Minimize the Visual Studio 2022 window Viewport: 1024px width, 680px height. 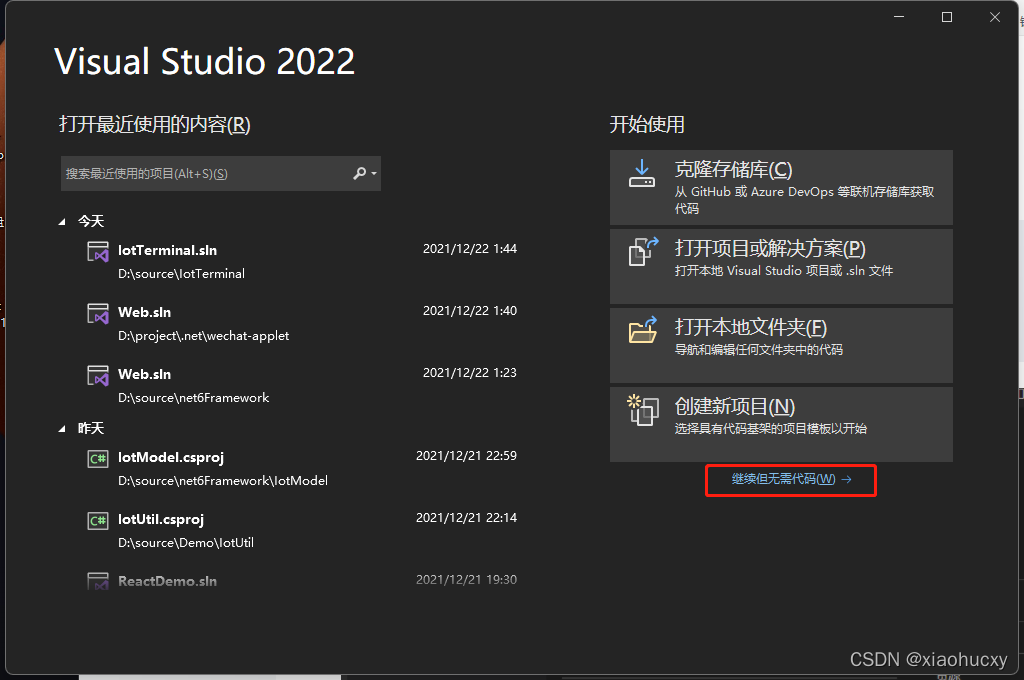(x=899, y=17)
